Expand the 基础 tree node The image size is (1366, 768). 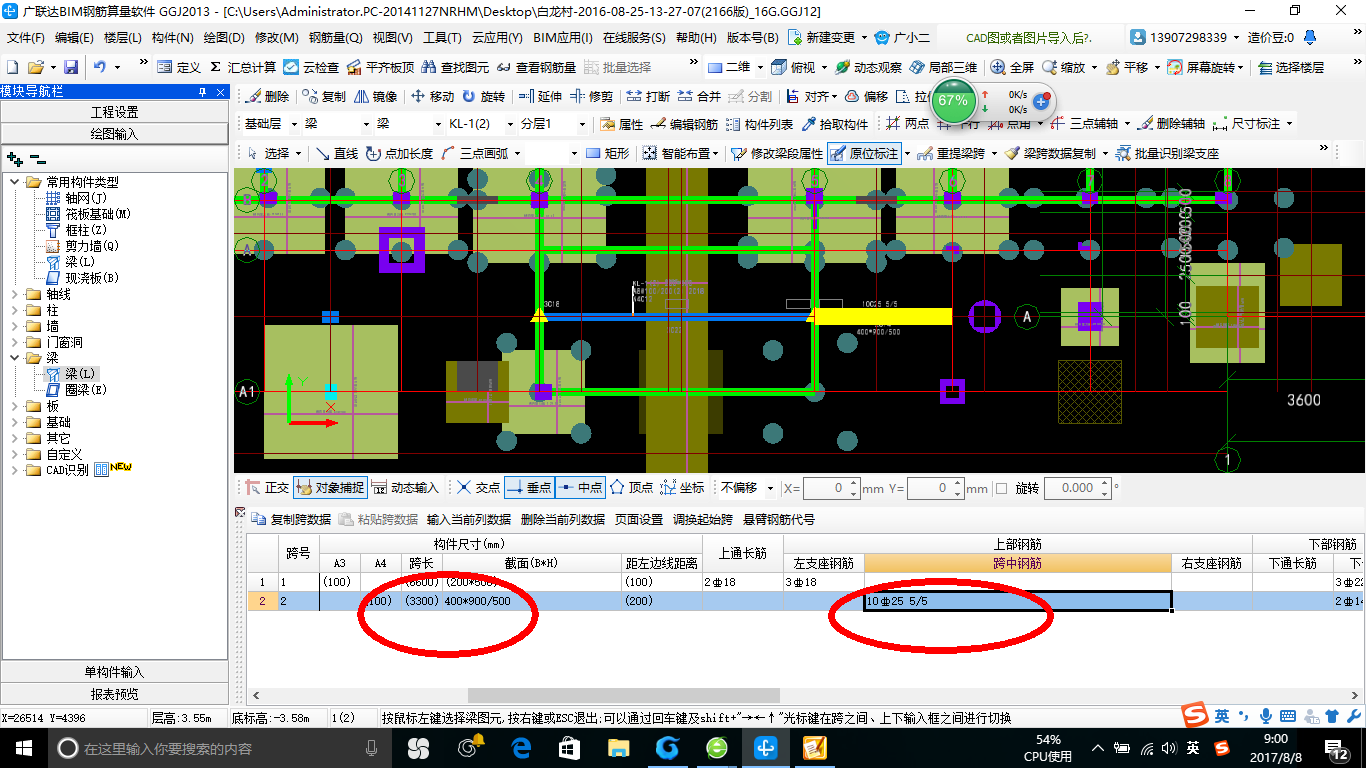click(x=15, y=422)
